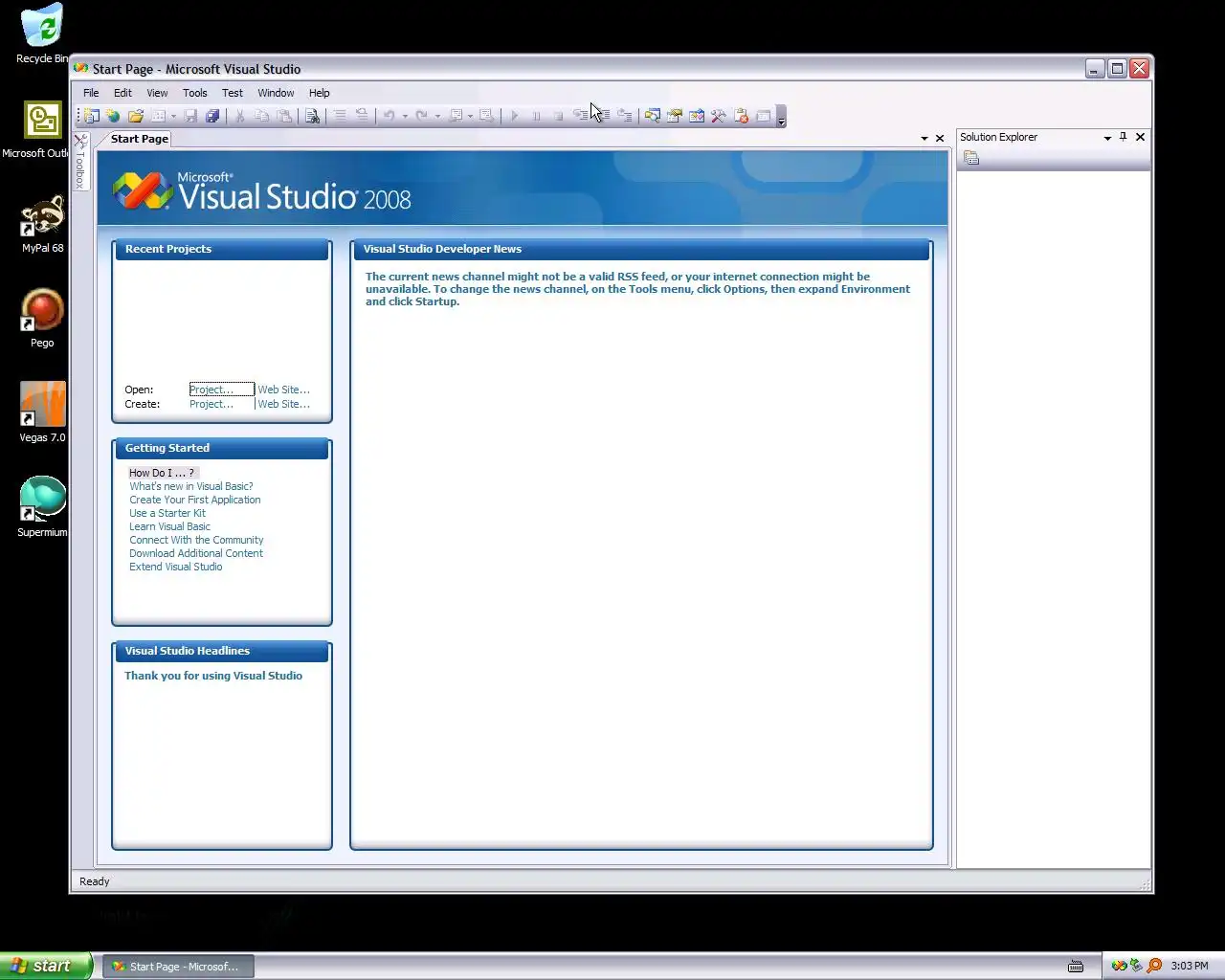Toggle the Solution Explorer auto-hide pin
This screenshot has height=980, width=1225.
pyautogui.click(x=1124, y=137)
